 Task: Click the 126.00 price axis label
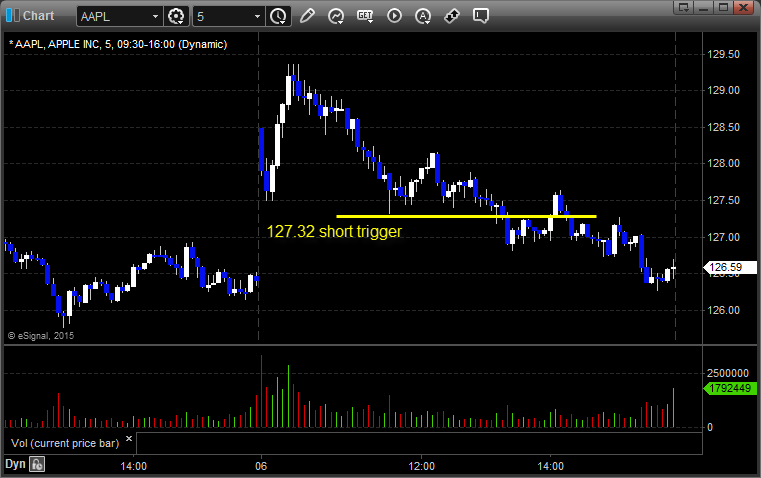point(724,310)
